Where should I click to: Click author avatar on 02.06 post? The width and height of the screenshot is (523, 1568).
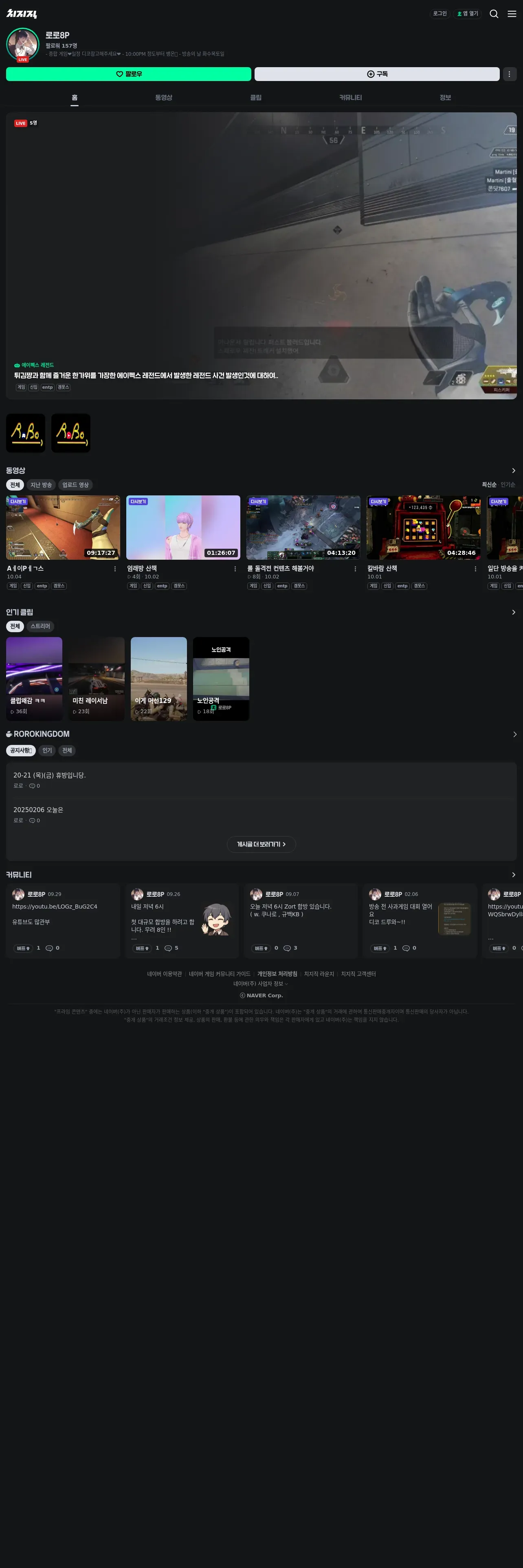coord(375,894)
